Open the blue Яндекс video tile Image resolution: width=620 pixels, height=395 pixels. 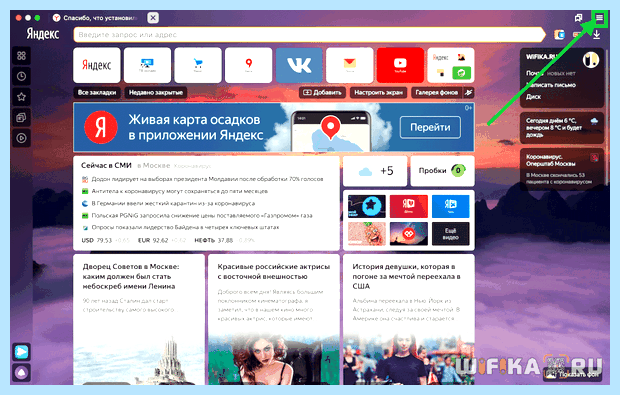pos(450,206)
